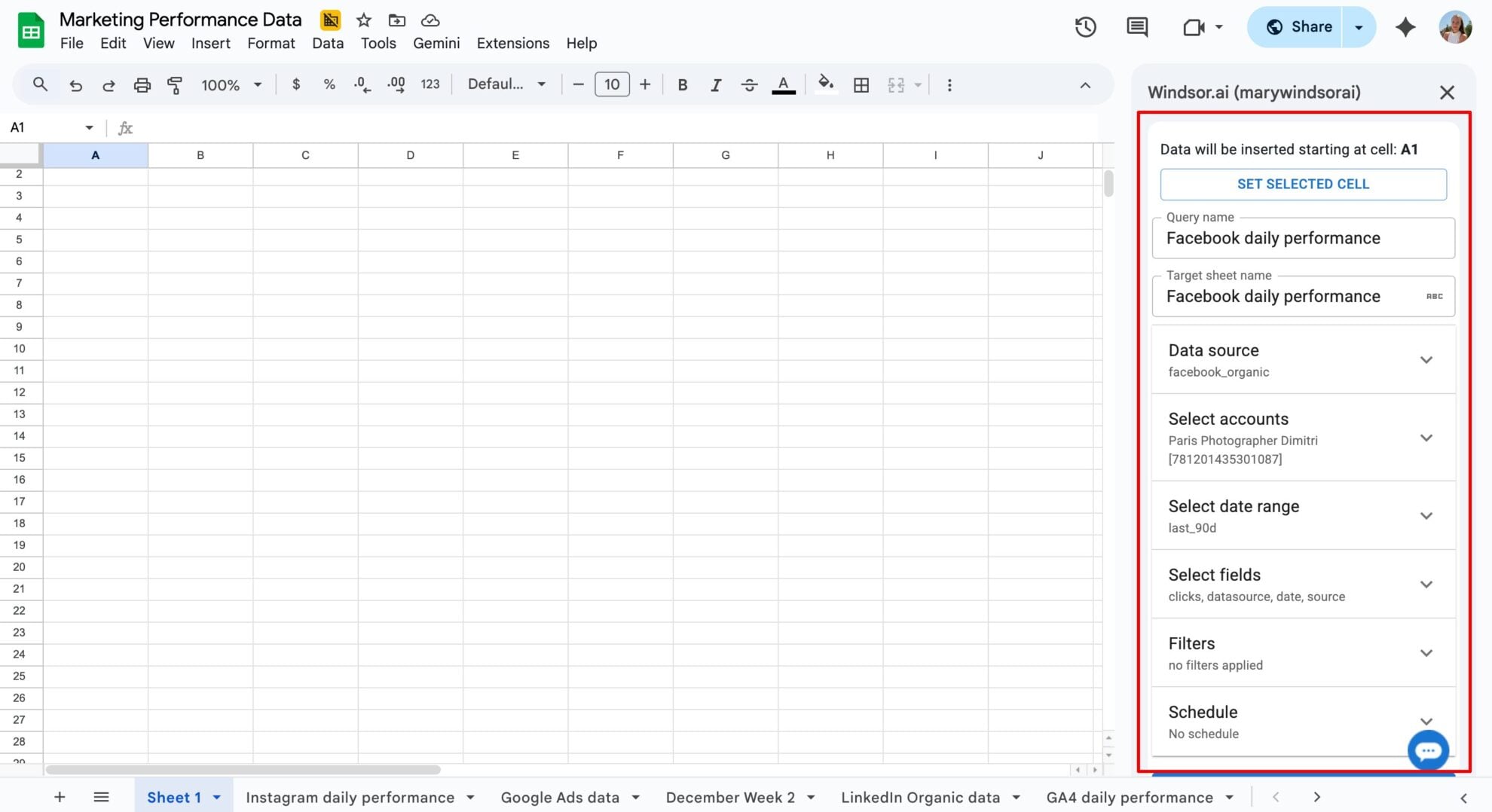The height and width of the screenshot is (812, 1492).
Task: Open the name box dropdown
Action: coord(89,127)
